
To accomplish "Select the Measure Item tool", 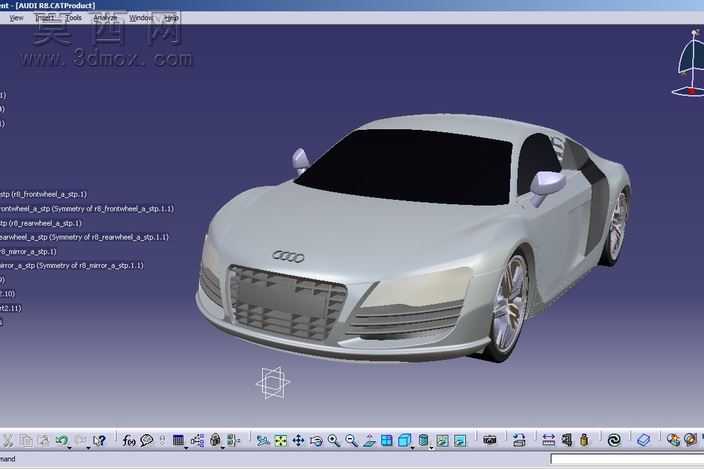I will [x=567, y=441].
